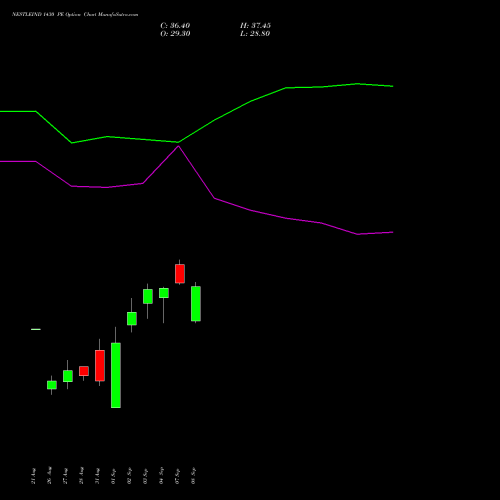Click the last green candle for 08 Sep
Screen dimensions: 500x500
coord(196,303)
